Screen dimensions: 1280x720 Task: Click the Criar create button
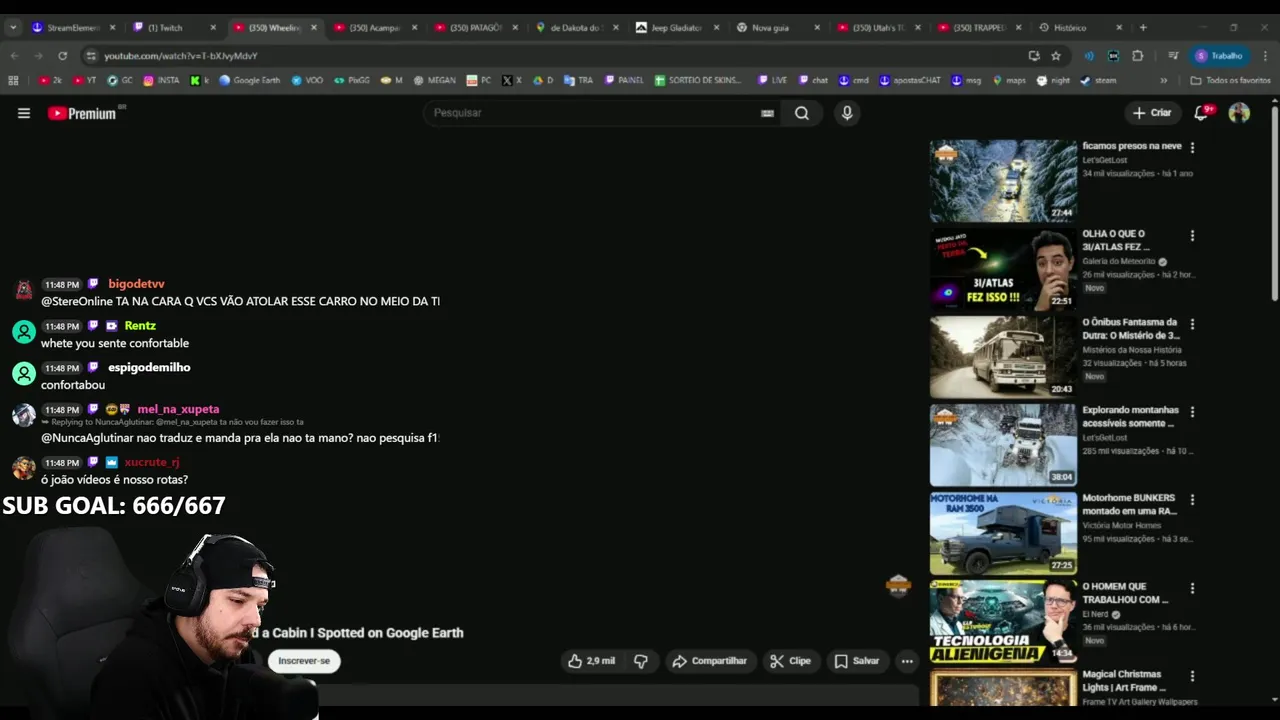click(1151, 113)
